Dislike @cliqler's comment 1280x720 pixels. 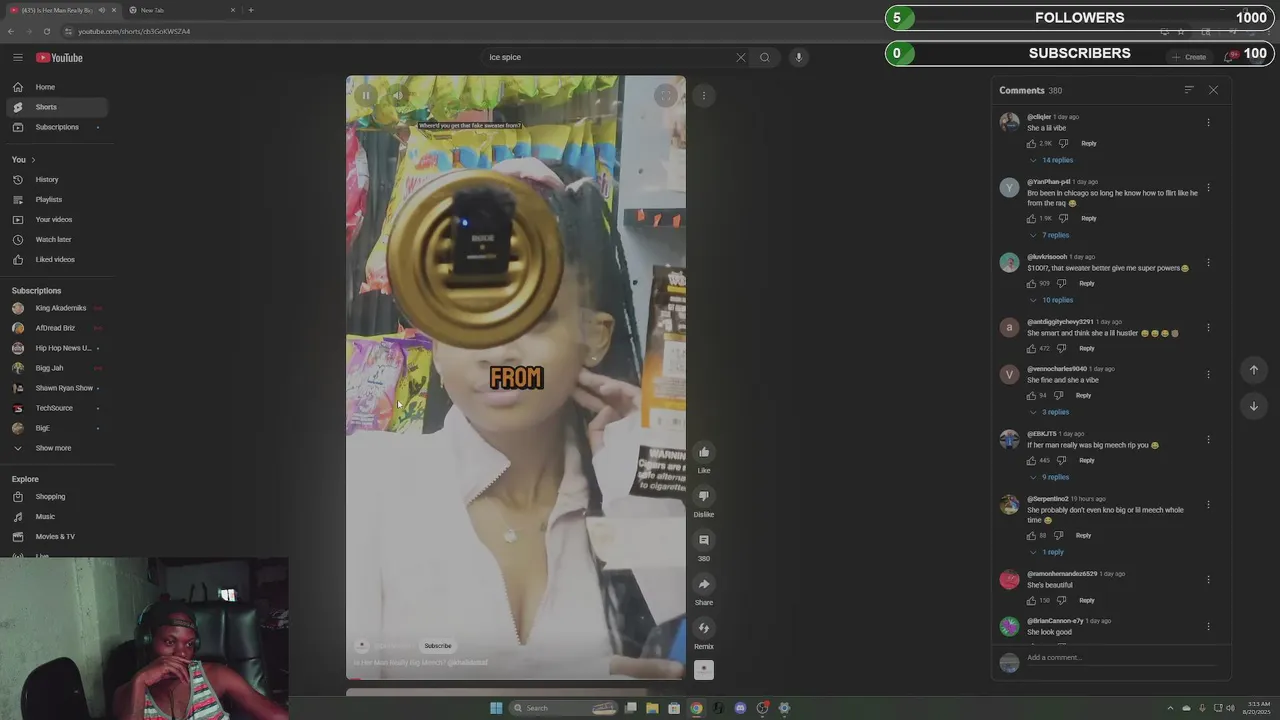(1063, 143)
